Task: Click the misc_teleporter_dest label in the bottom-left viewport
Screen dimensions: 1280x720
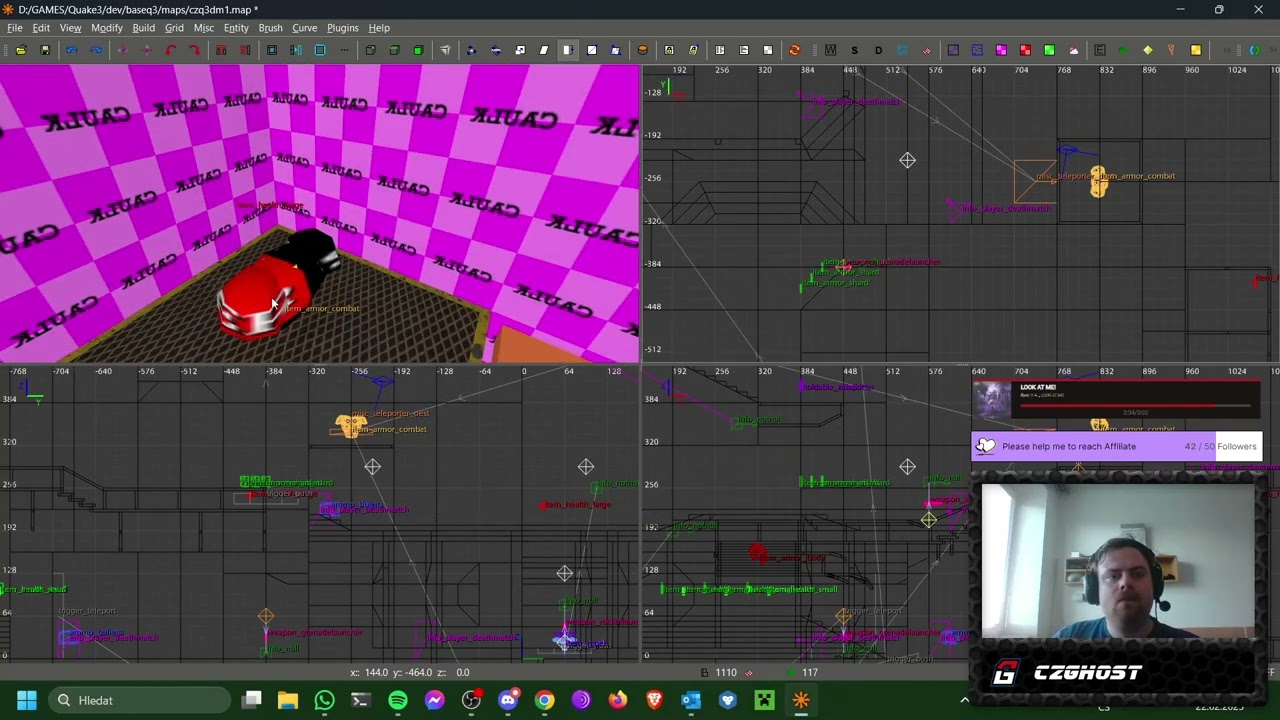Action: click(391, 413)
